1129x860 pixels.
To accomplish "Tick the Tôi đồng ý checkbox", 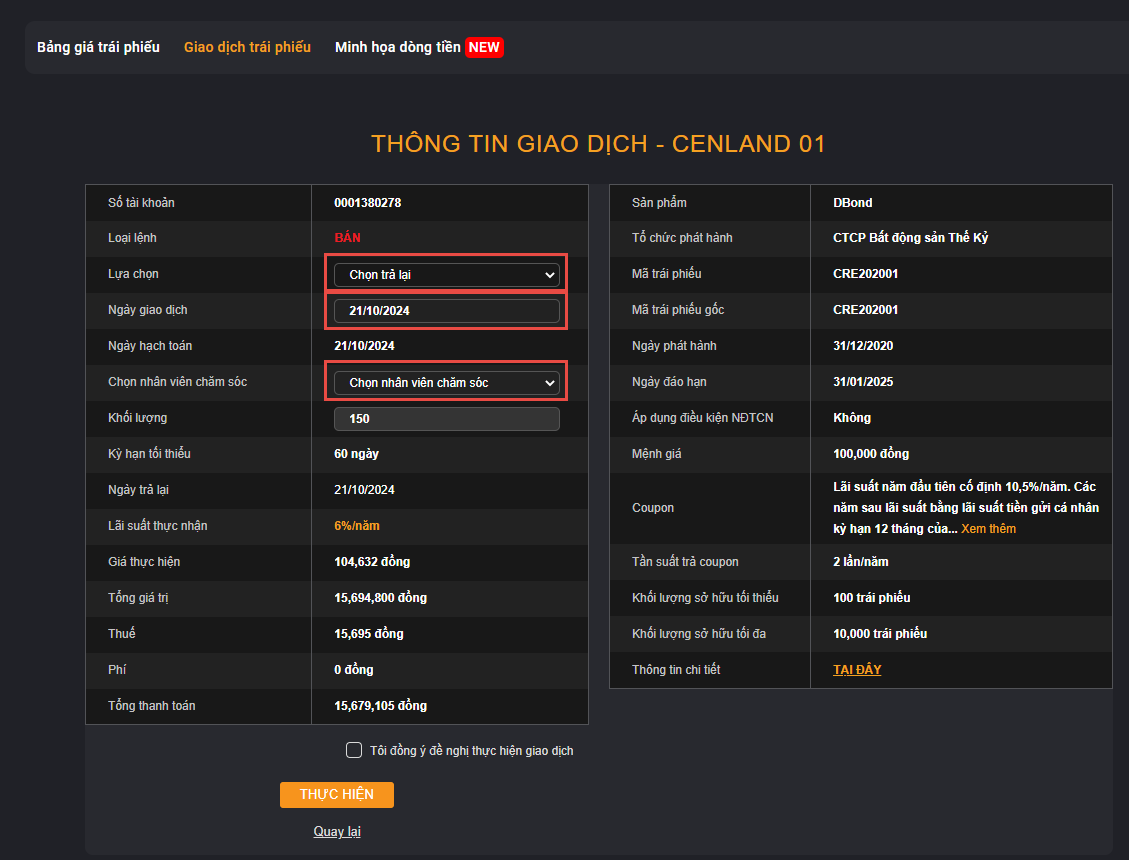I will coord(354,750).
